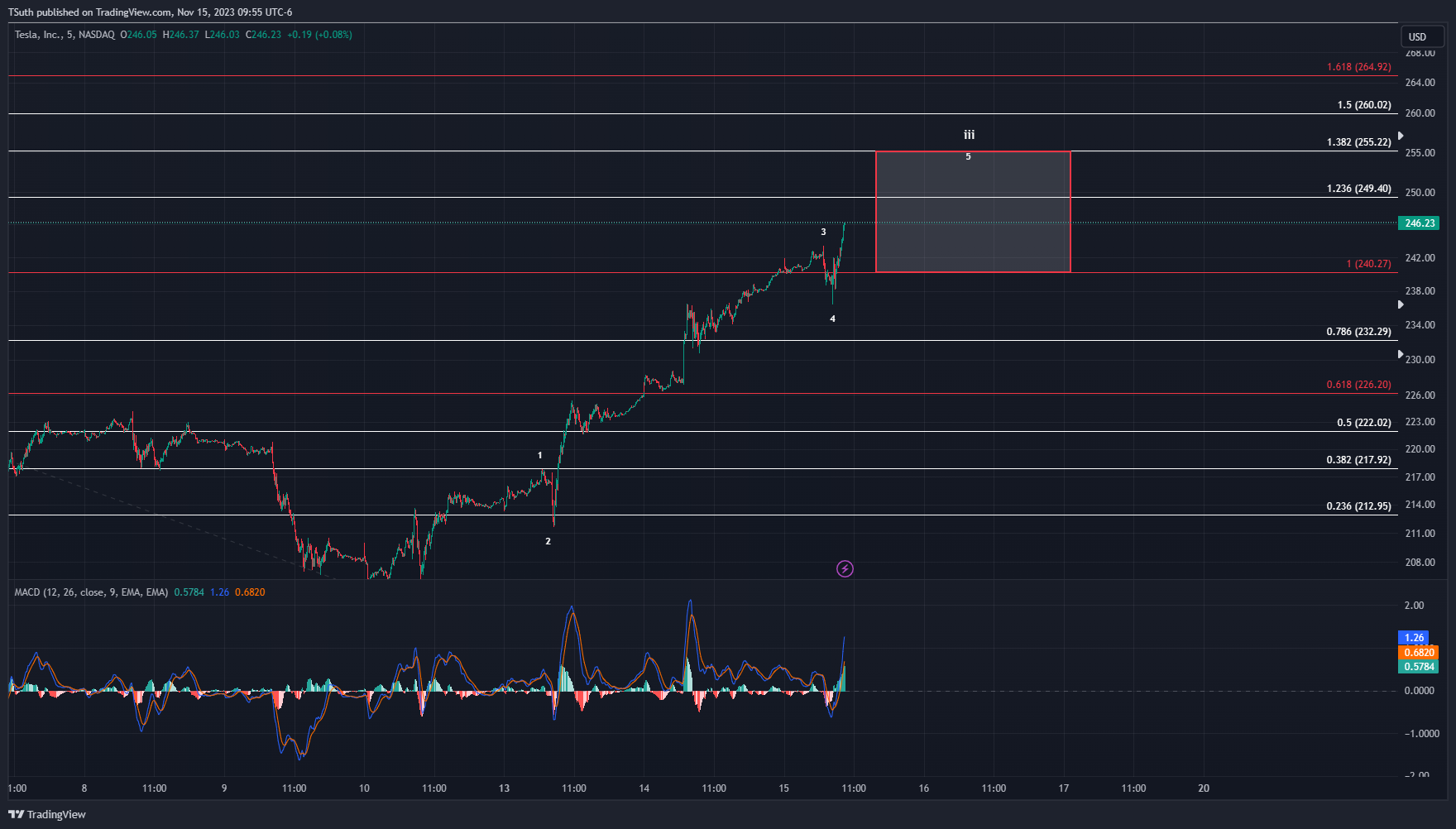Click the wave label 1 near 218 level
The width and height of the screenshot is (1456, 829).
point(540,456)
